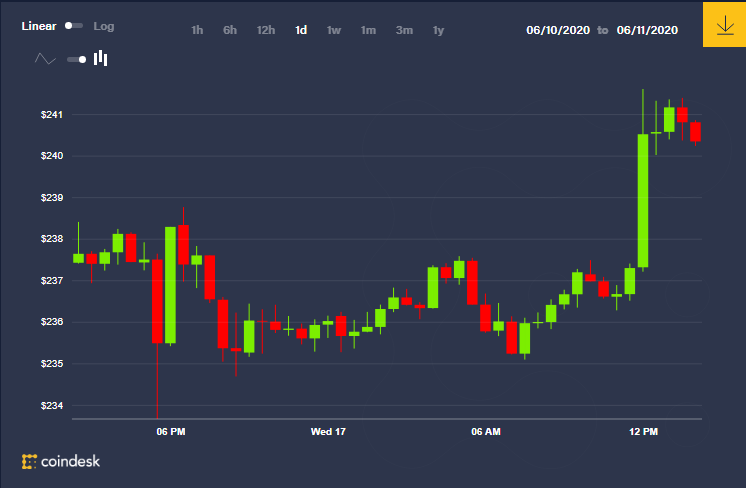Toggle the line/candlestick chart type switch
The image size is (746, 488).
(x=77, y=59)
